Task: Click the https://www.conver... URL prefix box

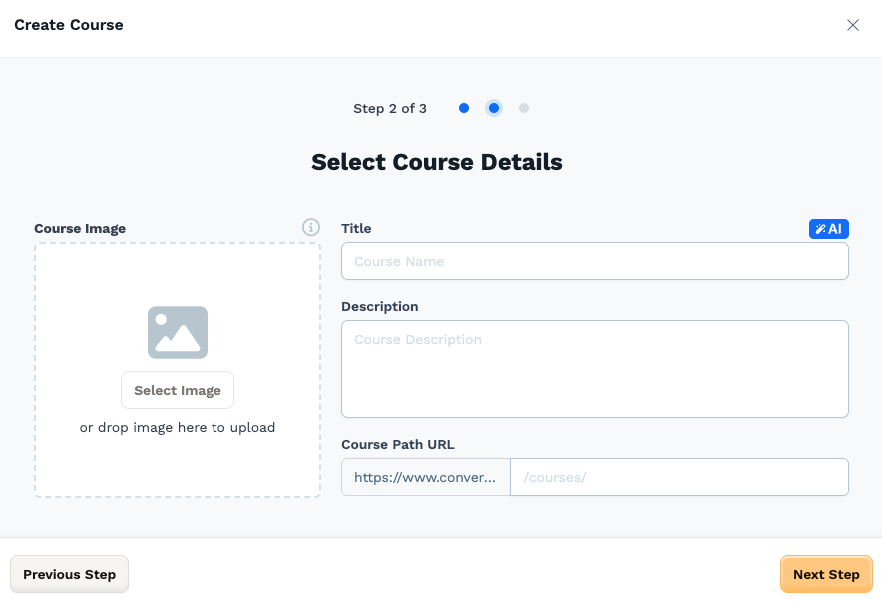Action: coord(426,477)
